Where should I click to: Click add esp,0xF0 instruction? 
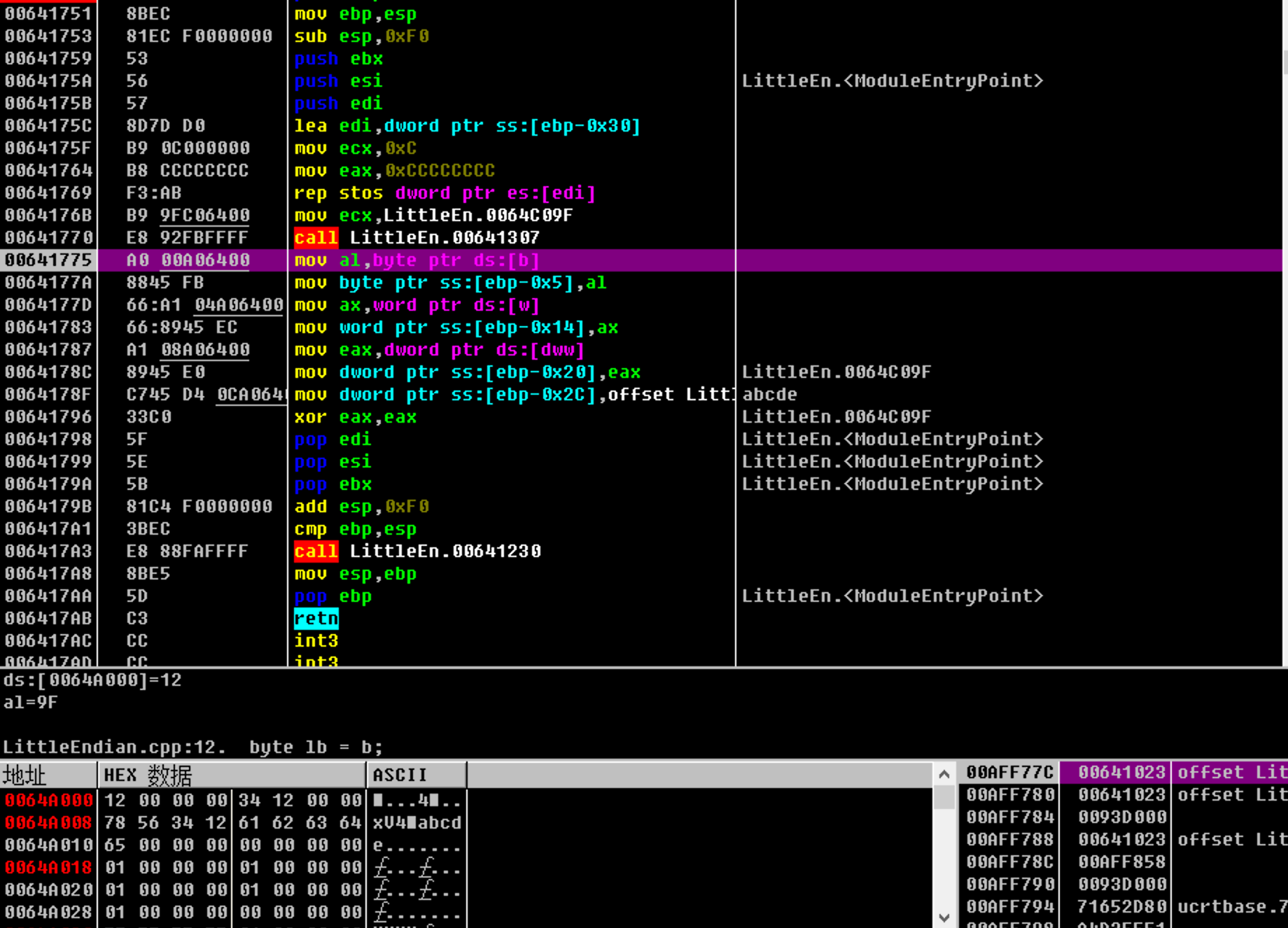click(361, 507)
